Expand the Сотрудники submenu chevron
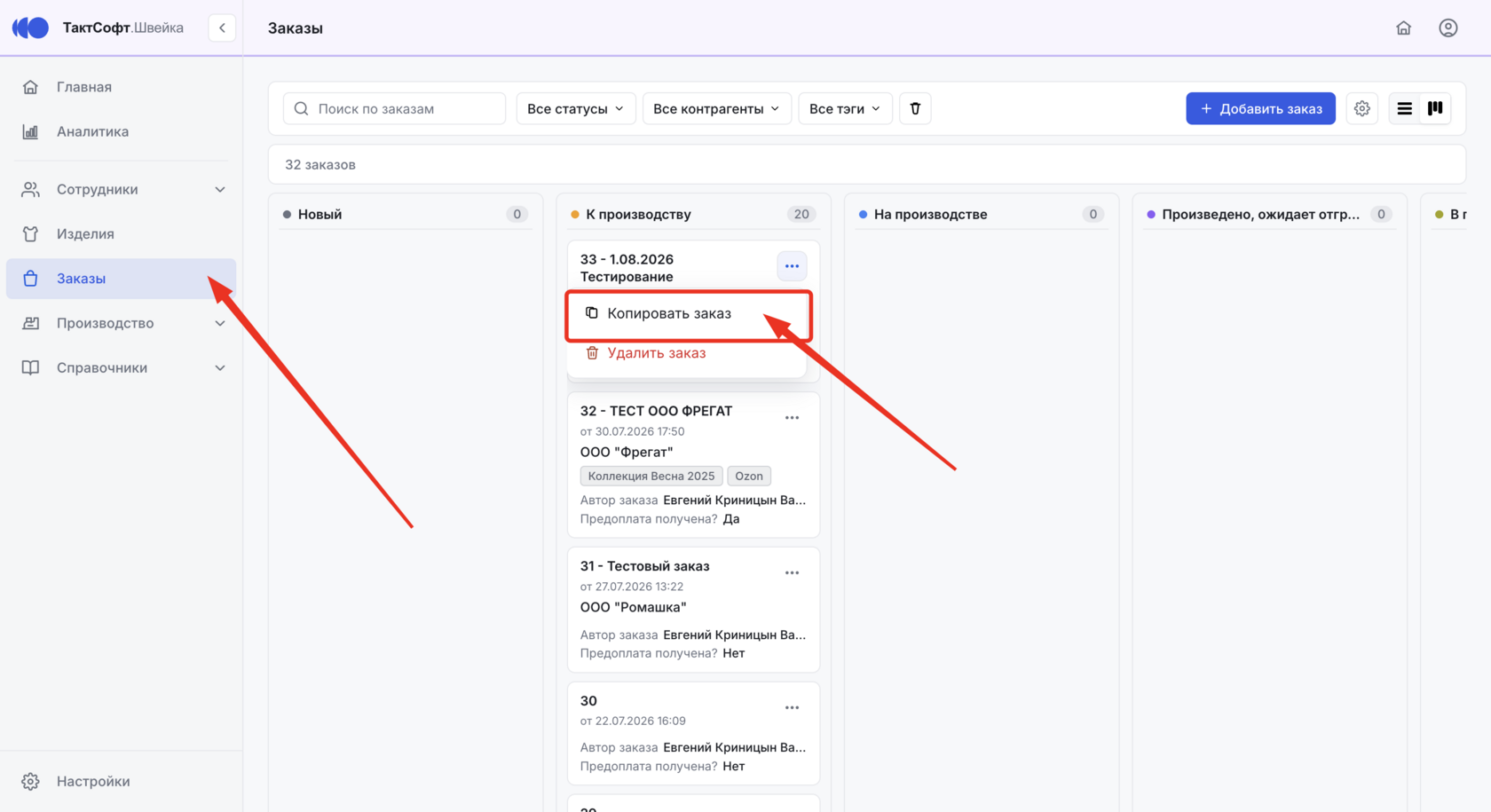This screenshot has width=1491, height=812. click(x=220, y=190)
